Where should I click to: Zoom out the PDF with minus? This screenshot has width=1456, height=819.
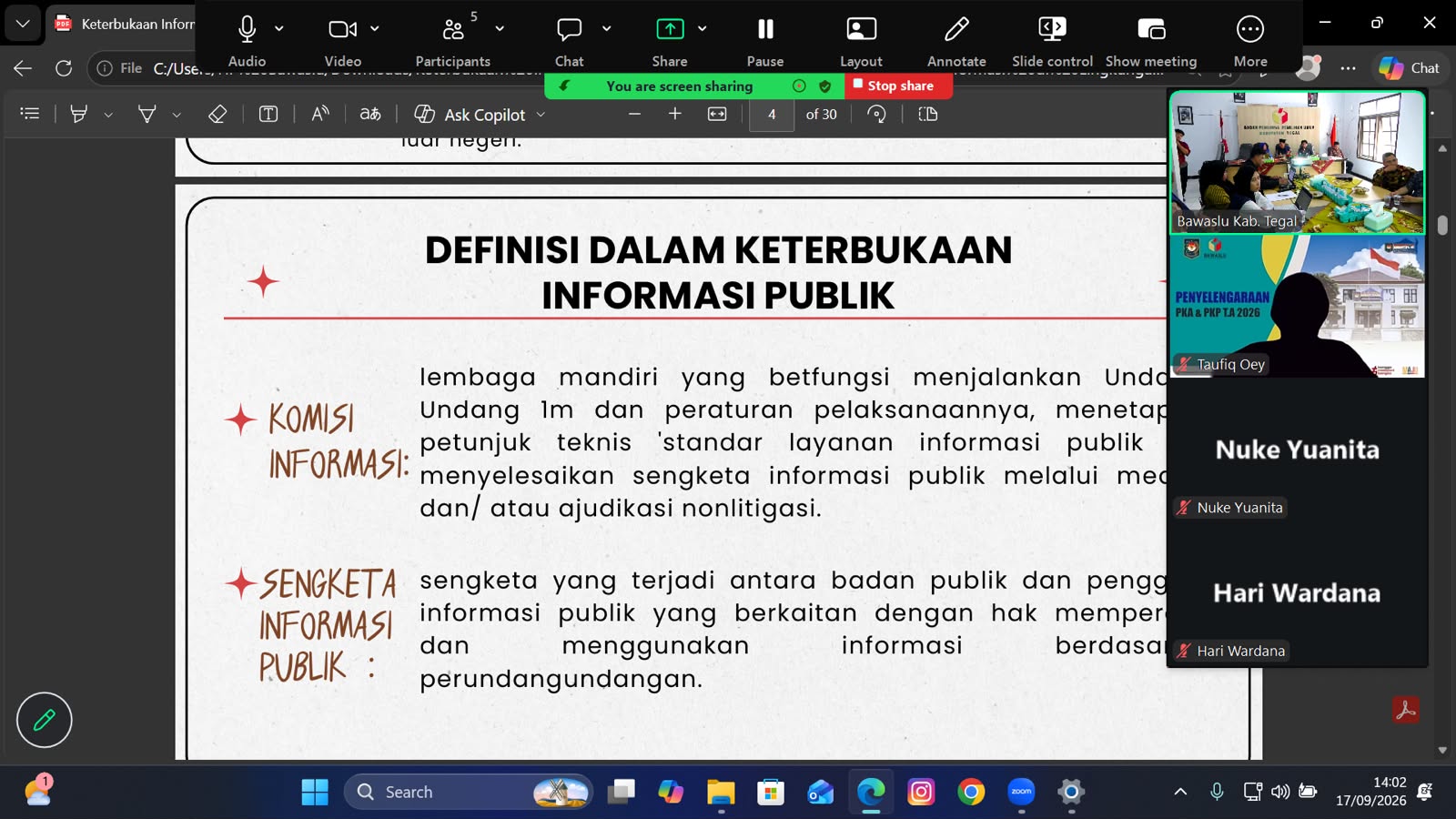(x=635, y=114)
